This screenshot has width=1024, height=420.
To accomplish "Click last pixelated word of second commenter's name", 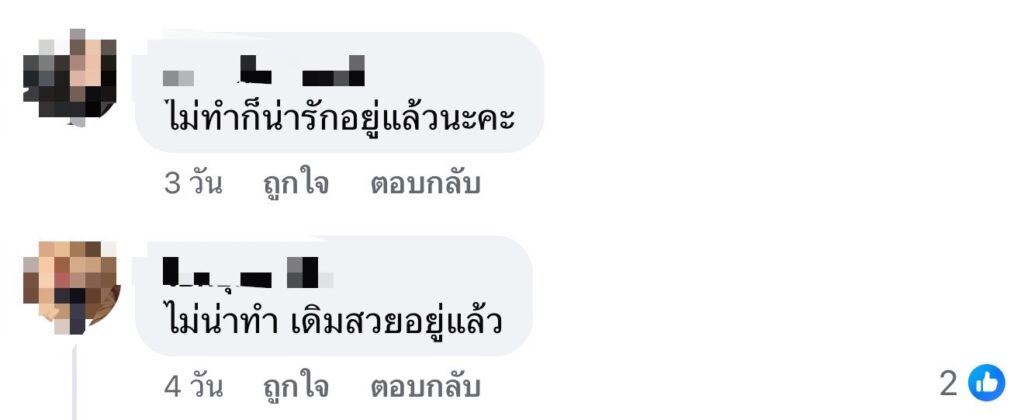I will coord(310,272).
